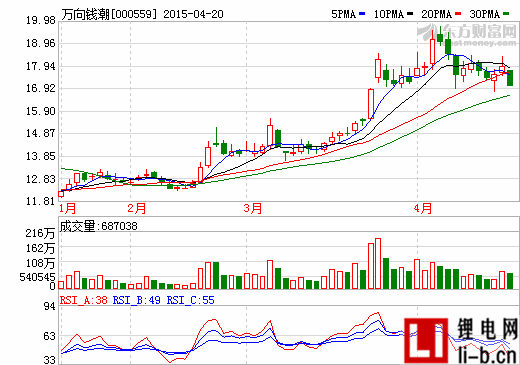Click the 17.94 price axis label

tap(41, 66)
